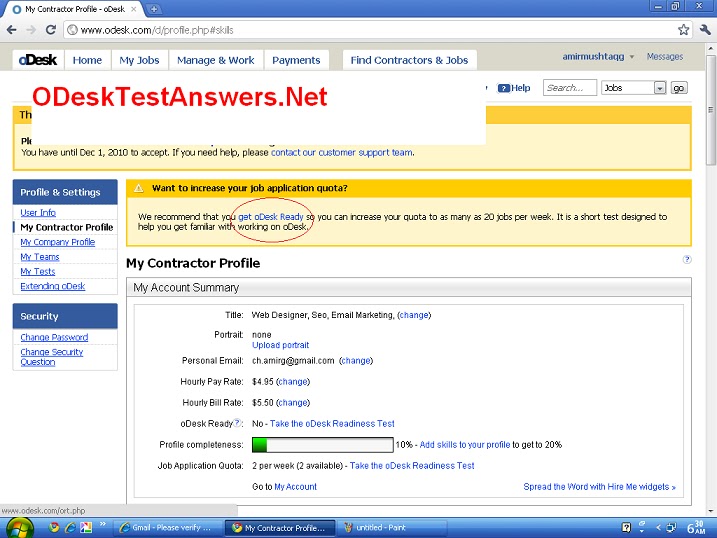This screenshot has width=717, height=538.
Task: Click scrollbar down arrow
Action: [710, 511]
